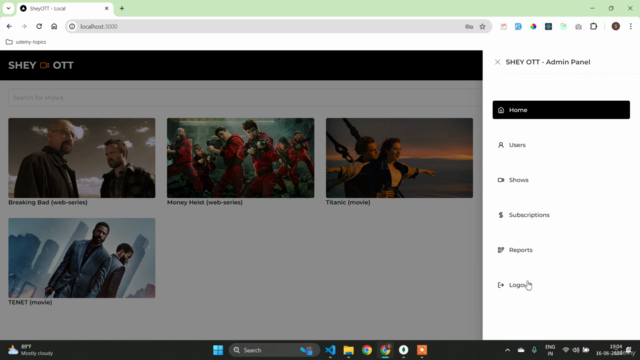
Task: Reload the current page
Action: coord(39,27)
